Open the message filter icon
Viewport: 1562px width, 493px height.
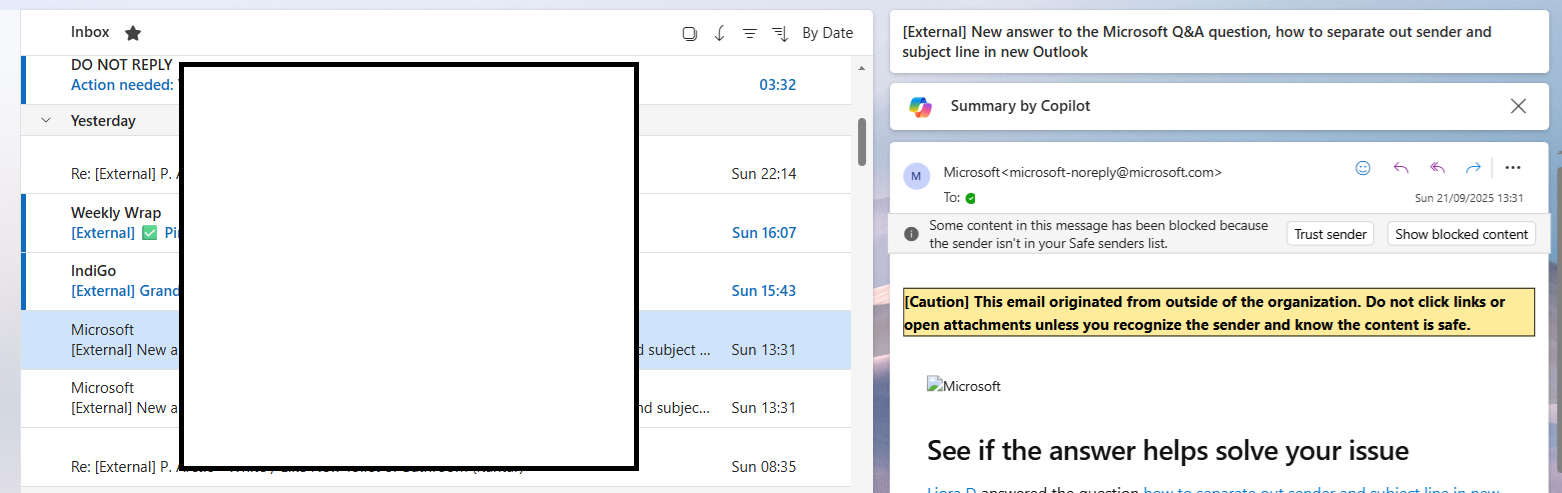749,33
